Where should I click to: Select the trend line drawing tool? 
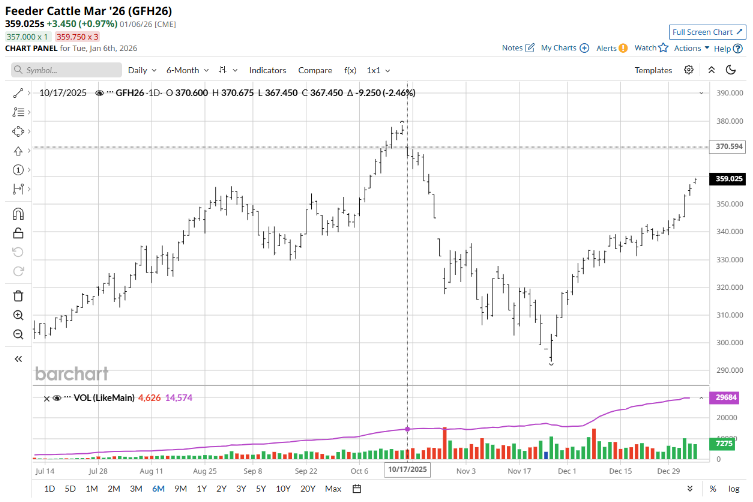[x=18, y=92]
